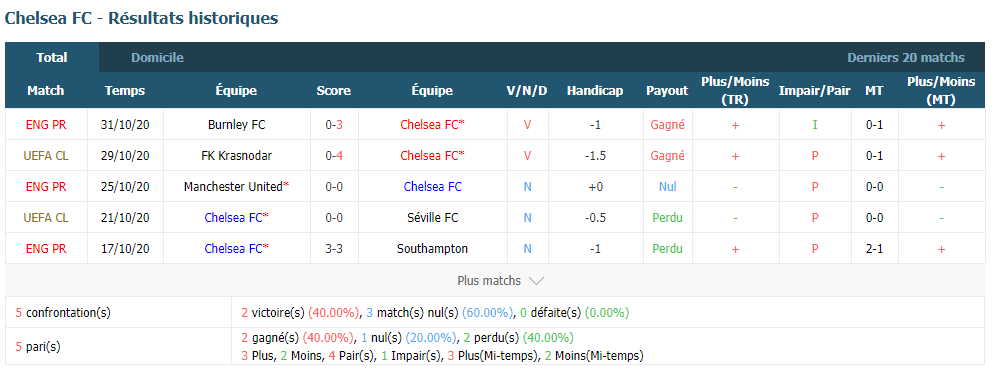Open Southampton team link
This screenshot has height=376, width=992.
pos(433,249)
